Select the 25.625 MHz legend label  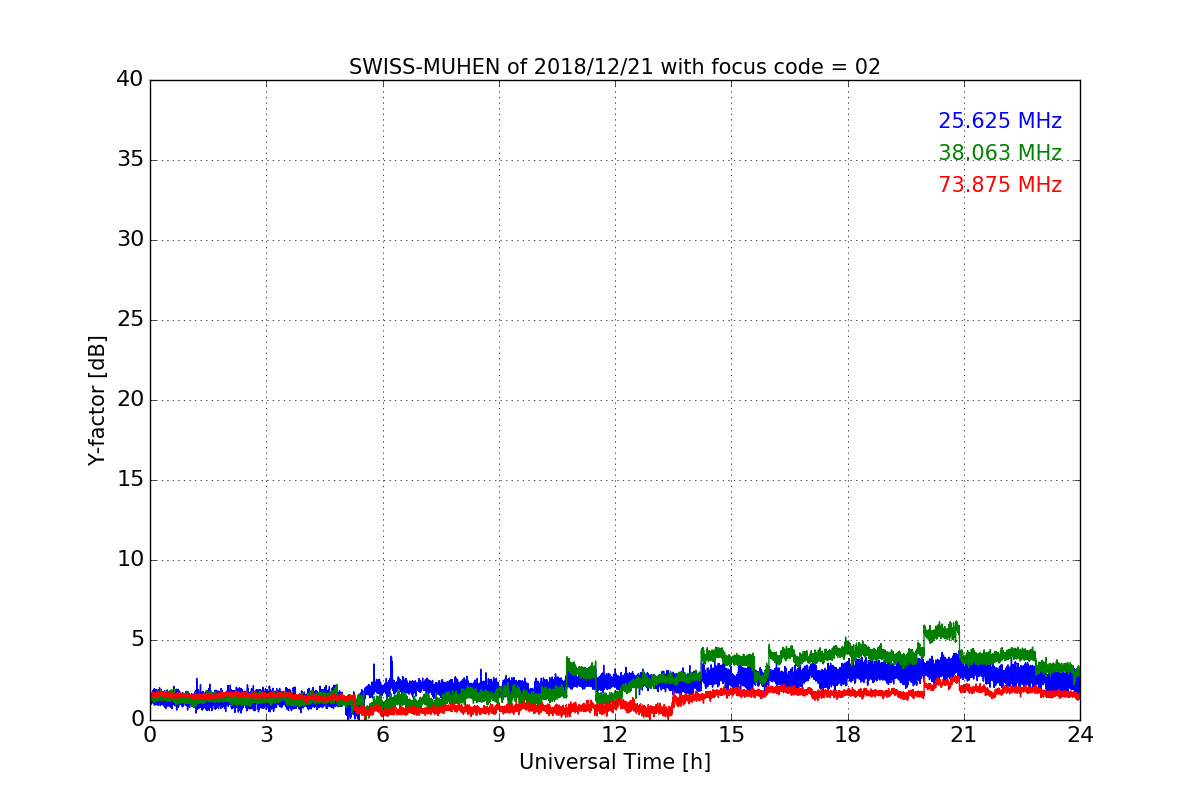click(x=1000, y=121)
